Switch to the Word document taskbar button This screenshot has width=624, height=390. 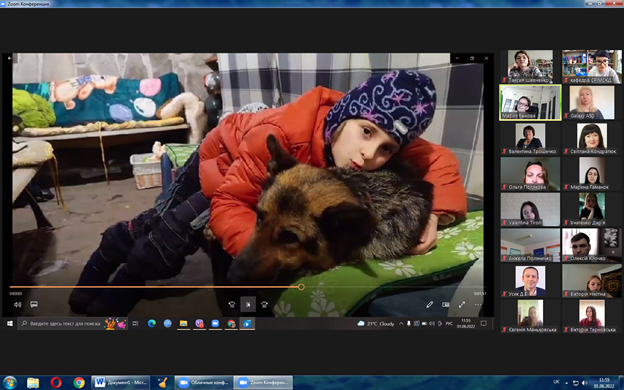tap(121, 383)
